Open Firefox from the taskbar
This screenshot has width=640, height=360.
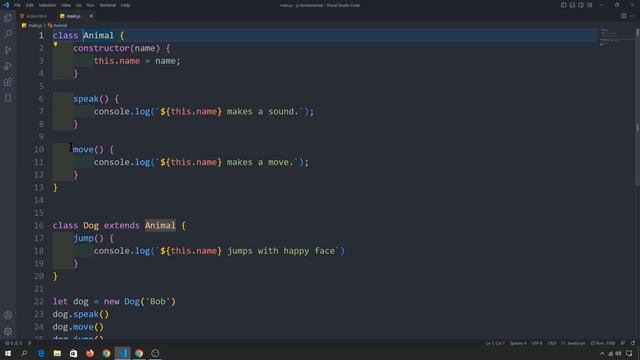[x=90, y=353]
